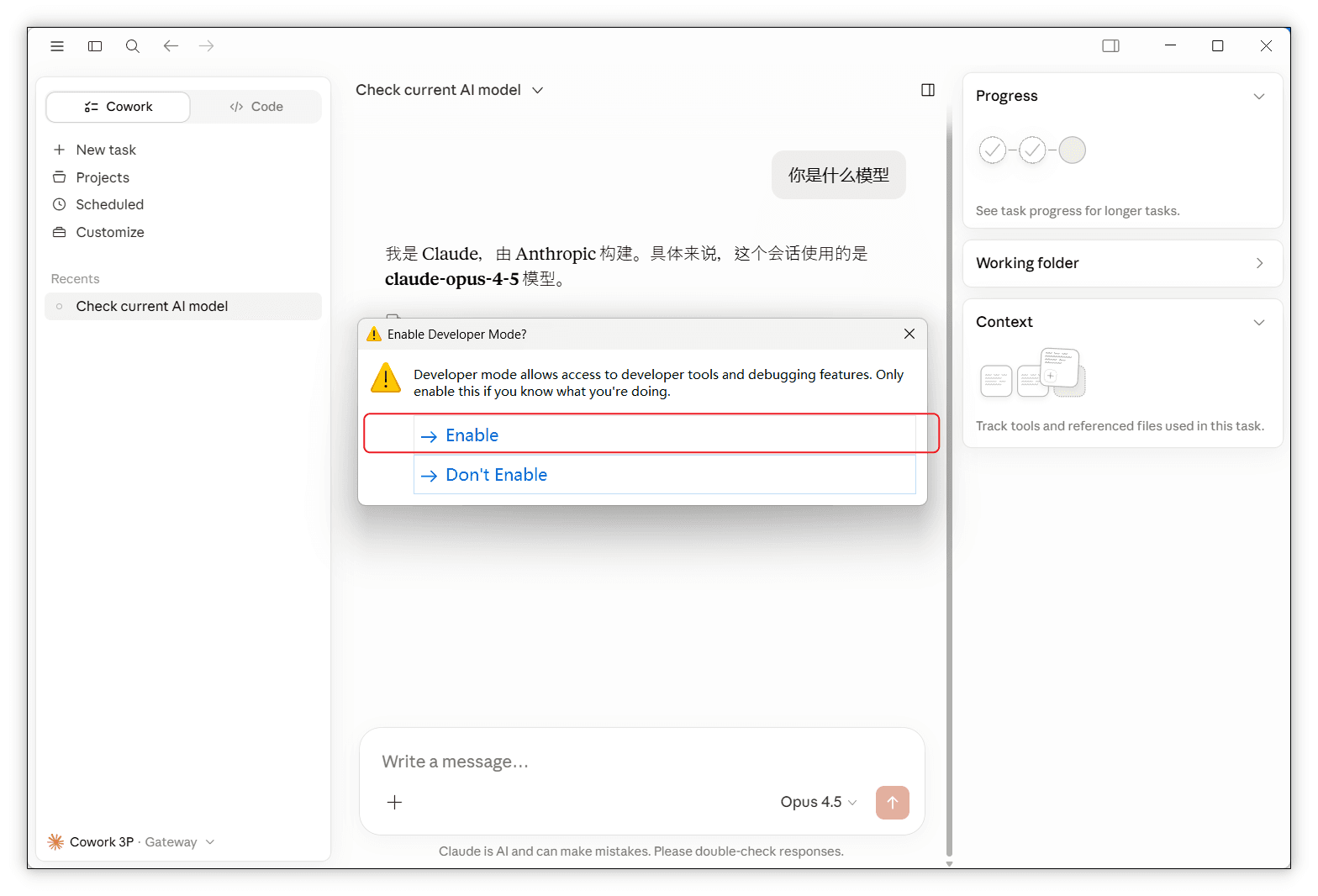Image resolution: width=1318 pixels, height=896 pixels.
Task: Click 'See task progress for longer tasks.' text
Action: click(1078, 211)
